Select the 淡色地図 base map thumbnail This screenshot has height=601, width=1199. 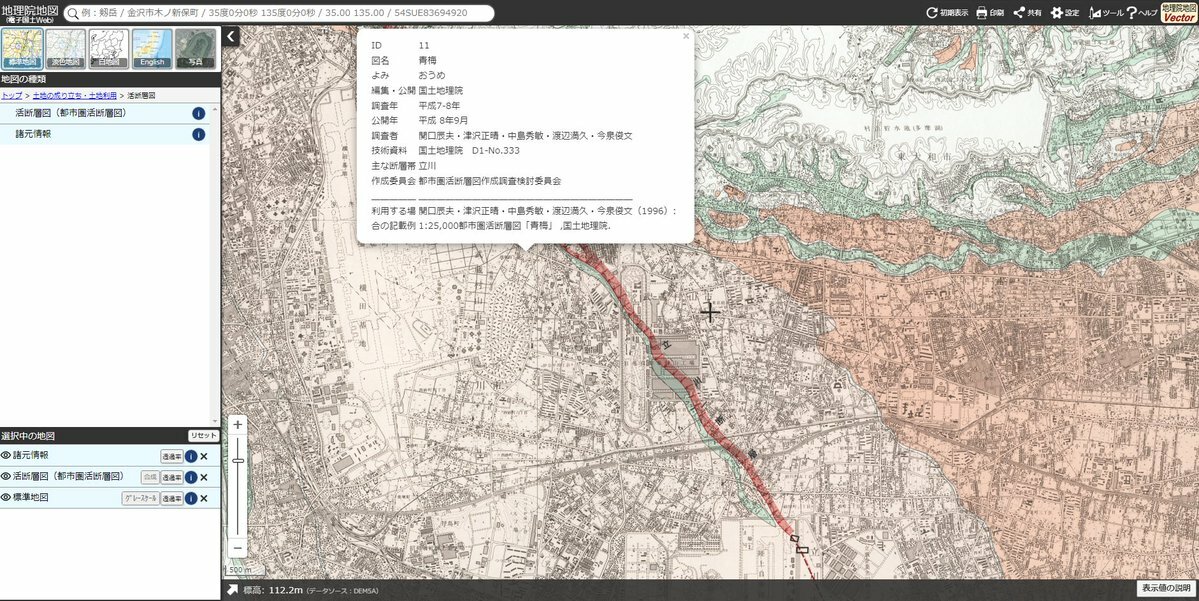[x=66, y=48]
